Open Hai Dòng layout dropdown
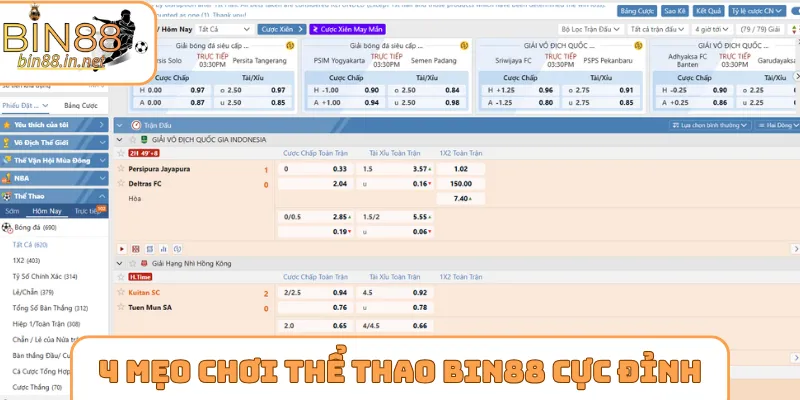800x400 pixels. click(x=777, y=125)
